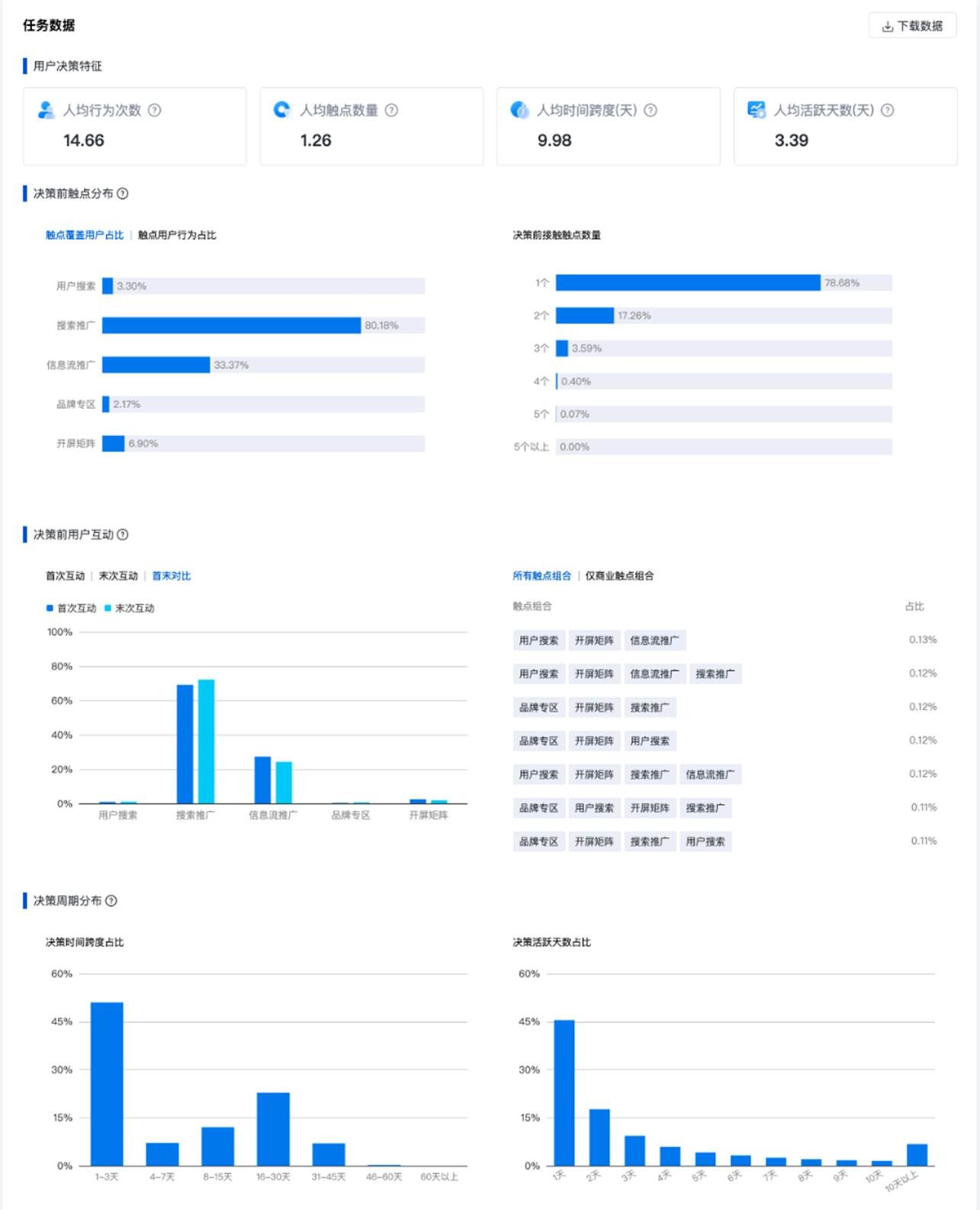Click help icon beside 人均时间跨度(天)
This screenshot has width=980, height=1210.
(651, 111)
